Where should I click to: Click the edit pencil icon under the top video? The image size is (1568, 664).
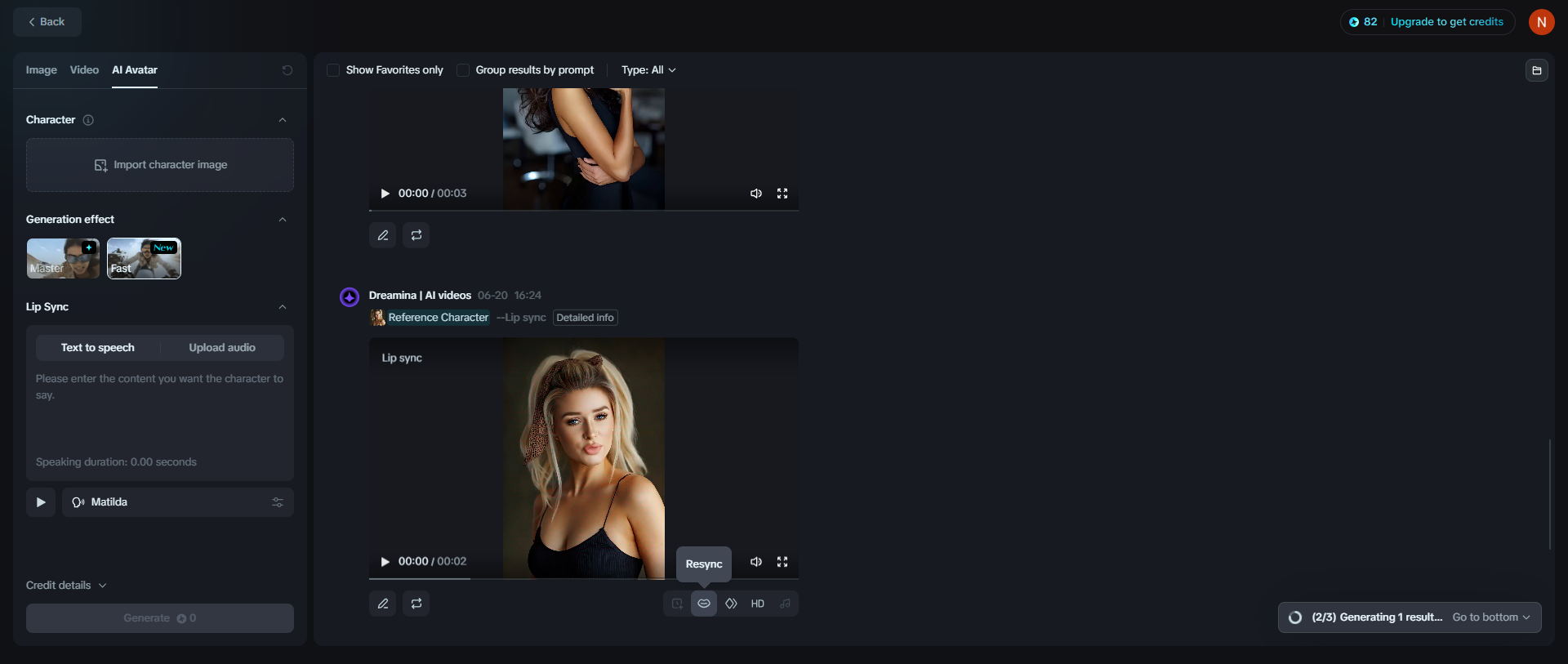pos(383,235)
